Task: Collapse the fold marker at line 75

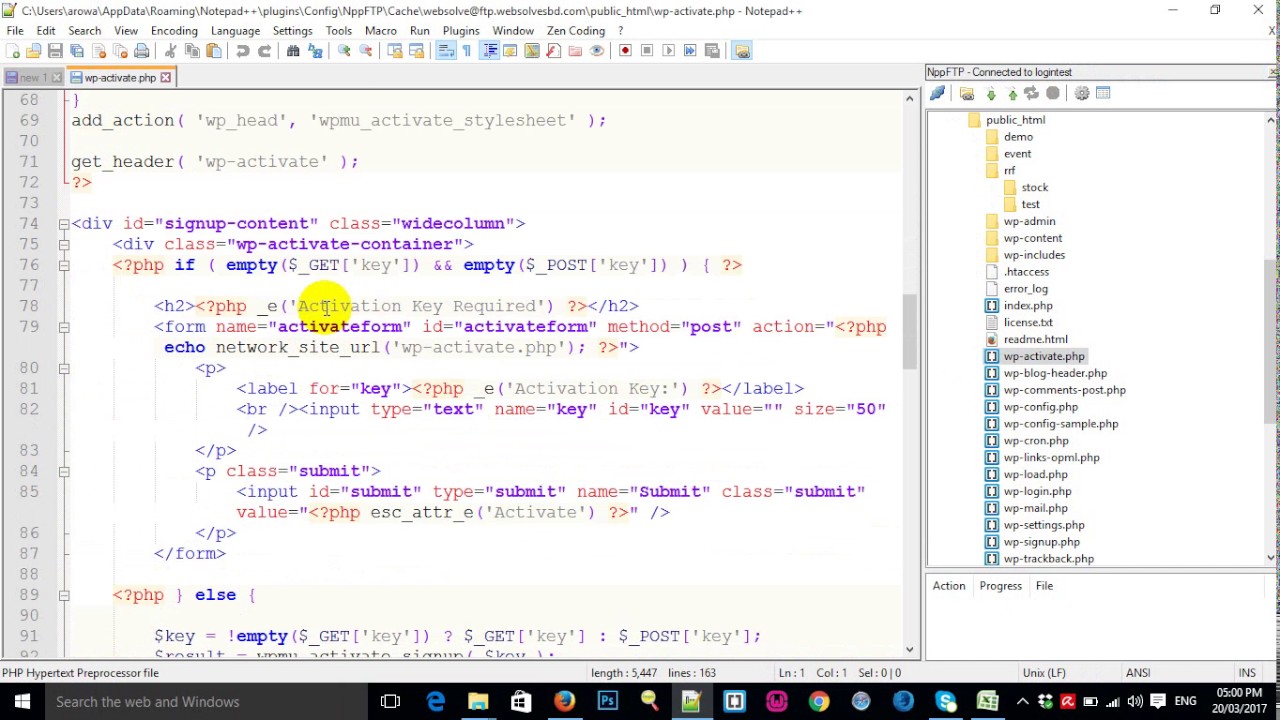Action: click(63, 244)
